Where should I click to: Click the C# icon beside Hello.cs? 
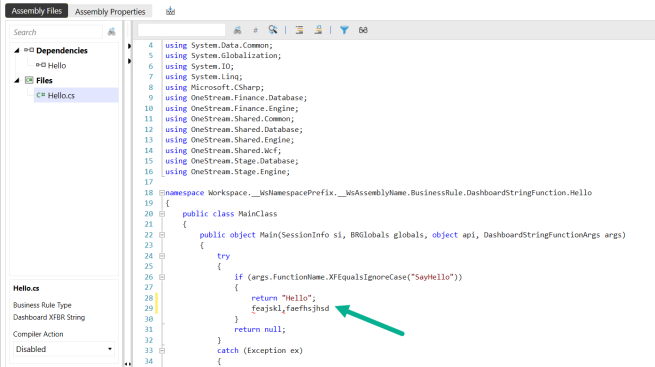click(x=41, y=95)
